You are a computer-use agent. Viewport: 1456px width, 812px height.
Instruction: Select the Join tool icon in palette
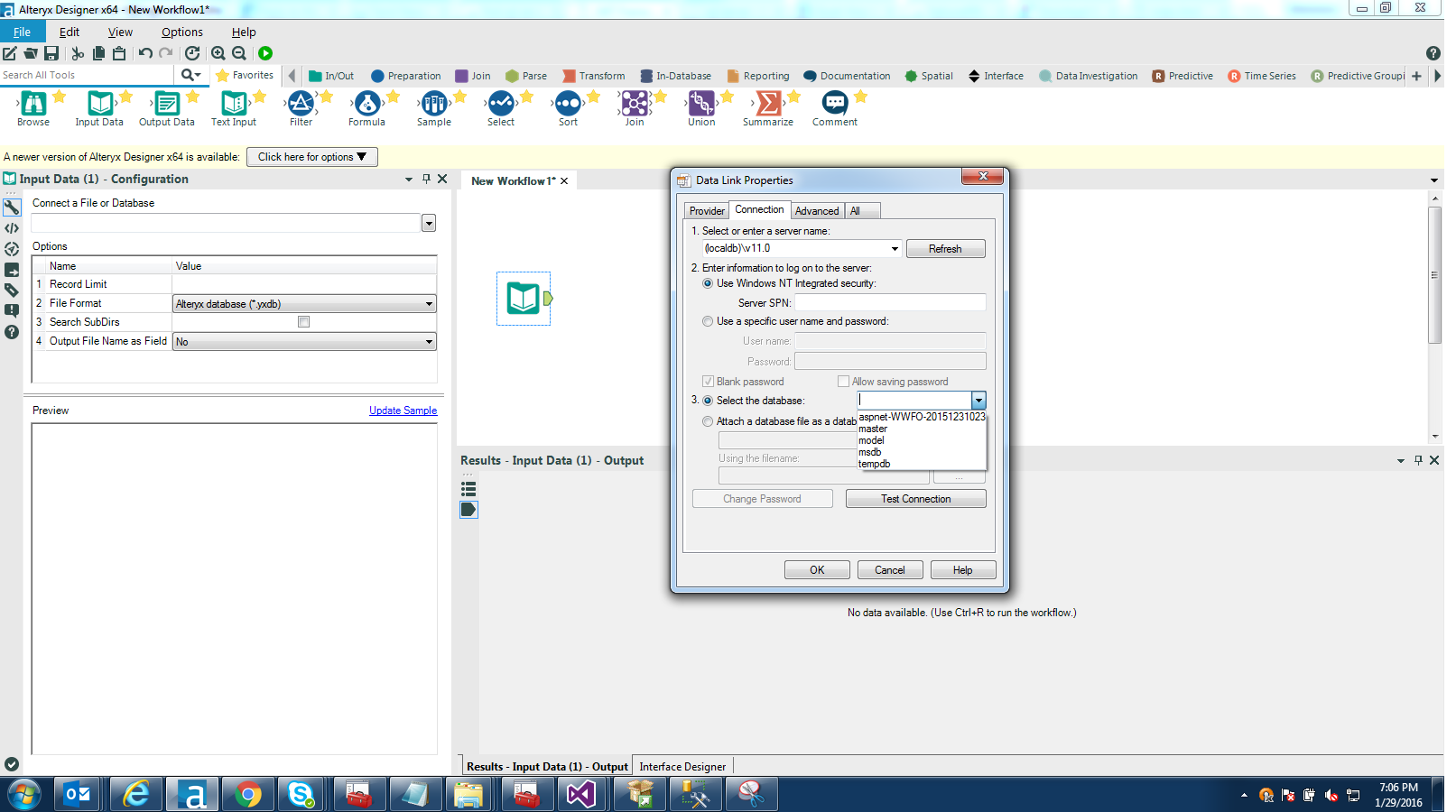click(x=635, y=103)
